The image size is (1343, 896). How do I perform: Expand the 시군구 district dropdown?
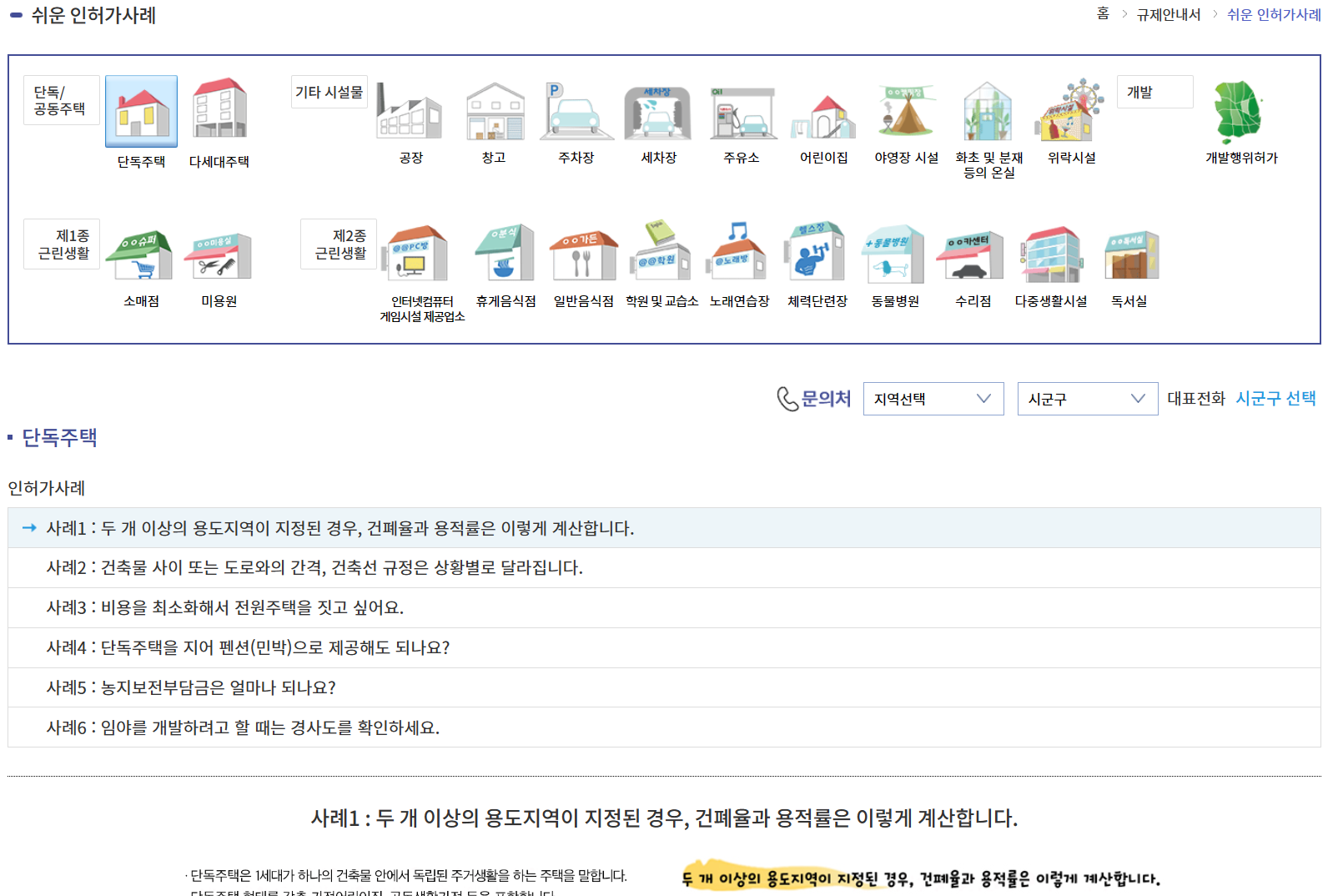[x=1086, y=399]
